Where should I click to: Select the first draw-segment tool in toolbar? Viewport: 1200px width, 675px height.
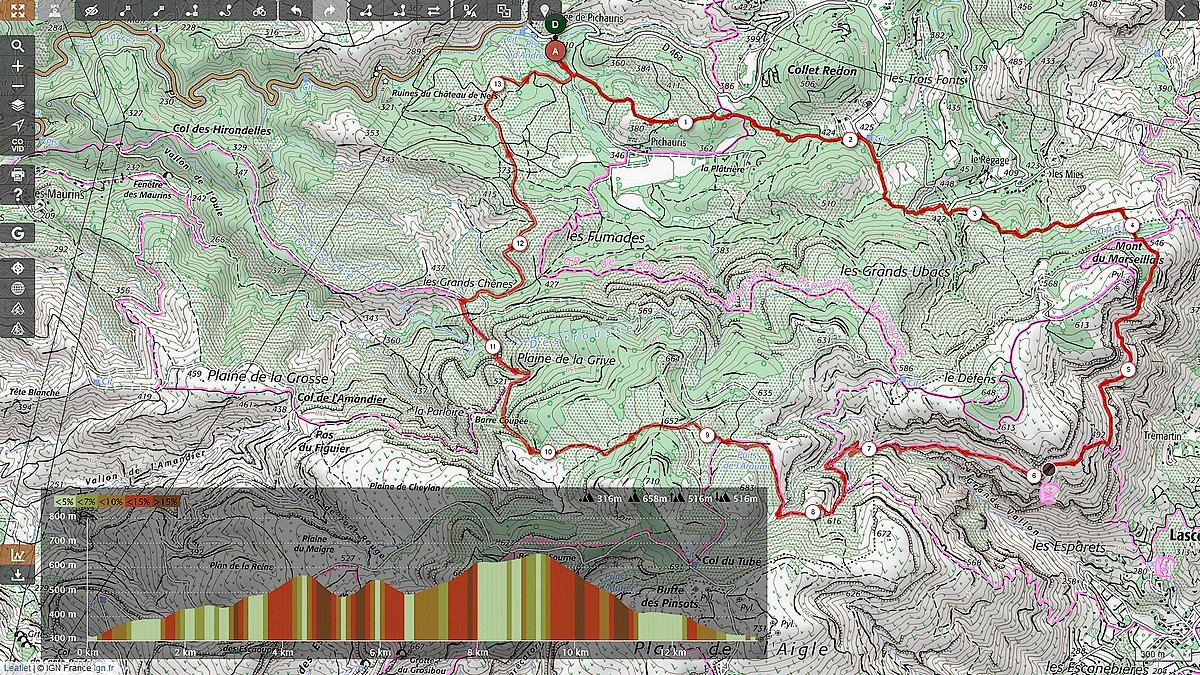(126, 11)
